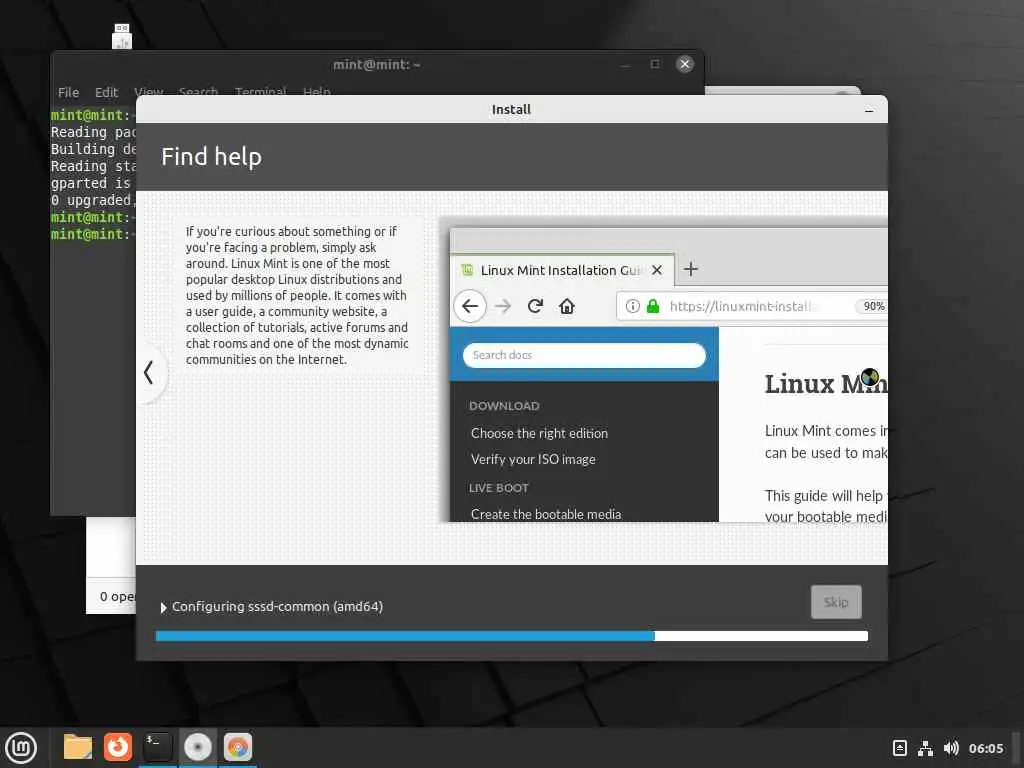Open the Search menu in terminal
The width and height of the screenshot is (1024, 768).
198,92
